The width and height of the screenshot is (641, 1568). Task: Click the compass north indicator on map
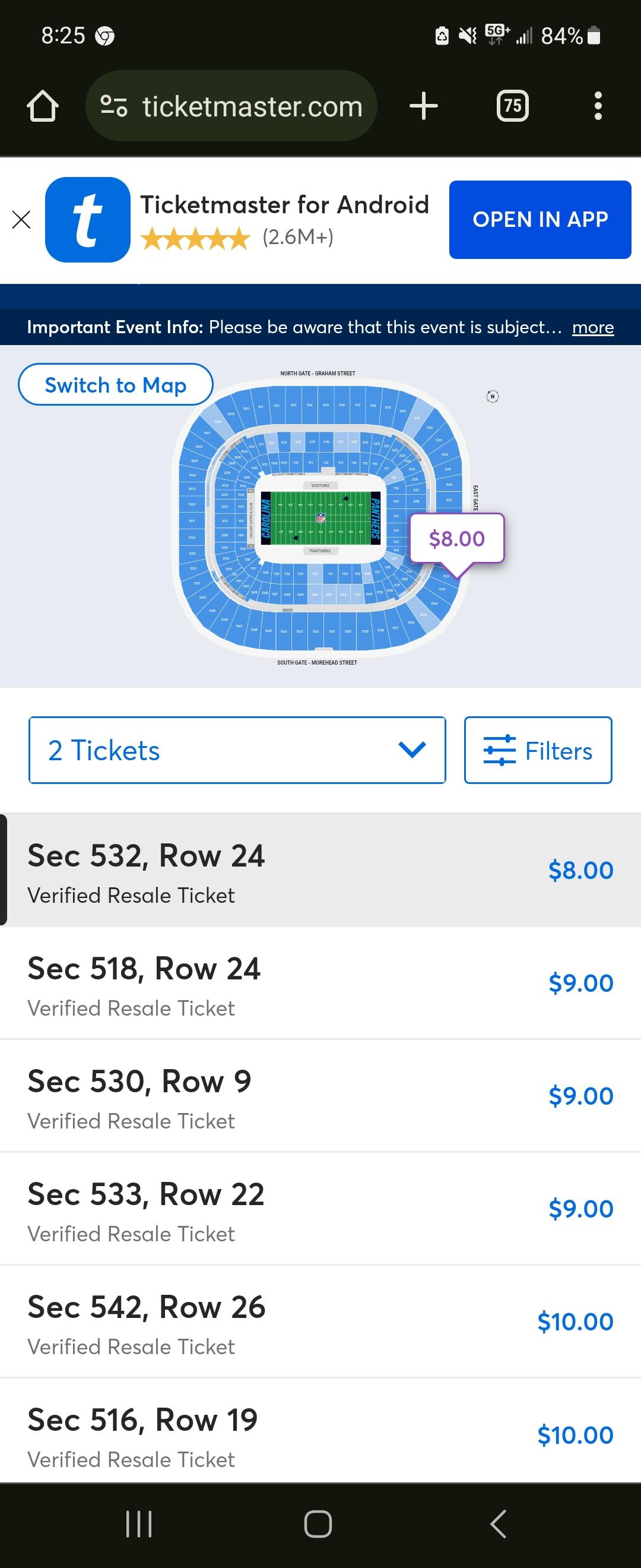click(493, 397)
